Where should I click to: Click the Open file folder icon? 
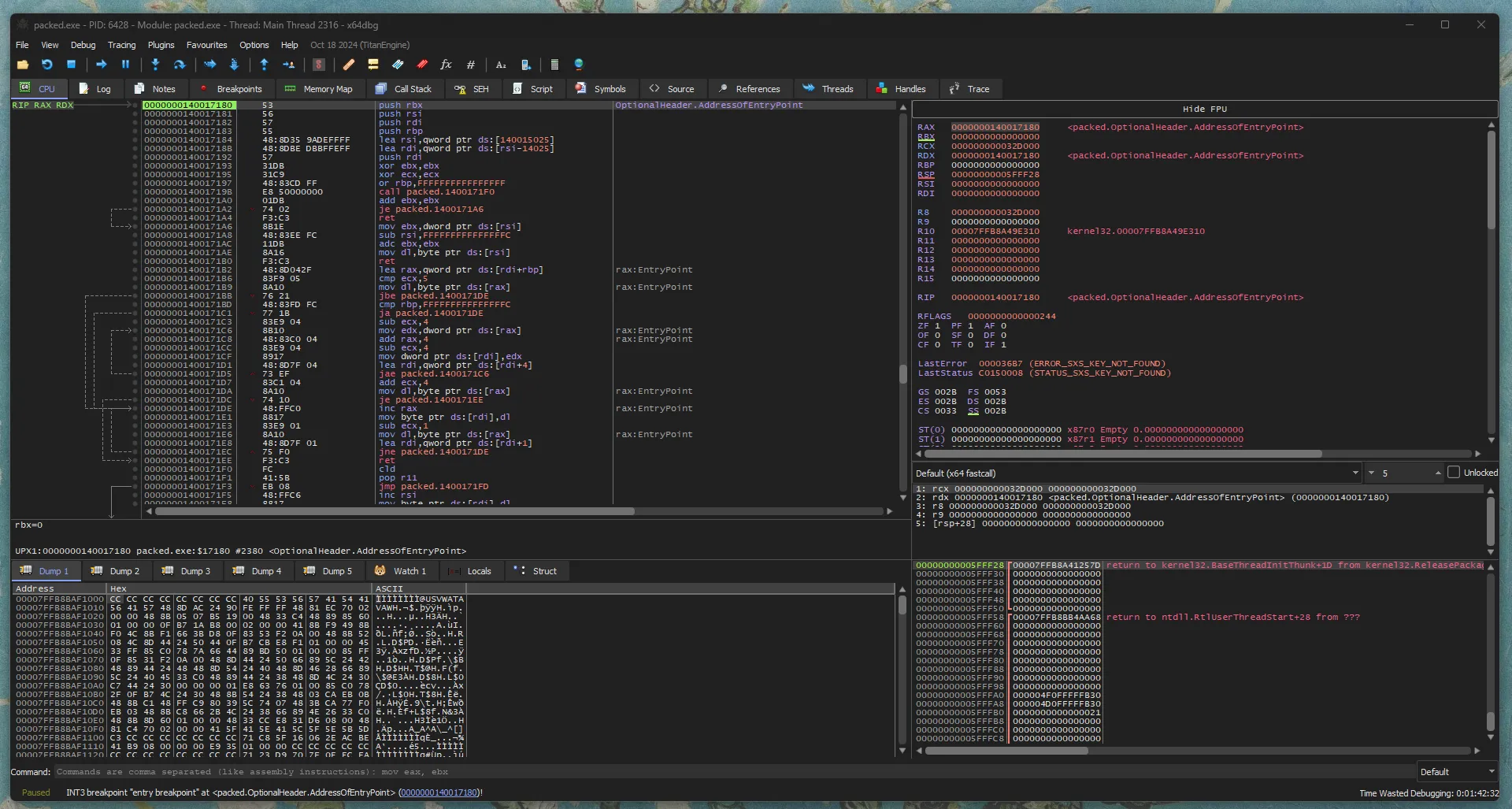[22, 65]
